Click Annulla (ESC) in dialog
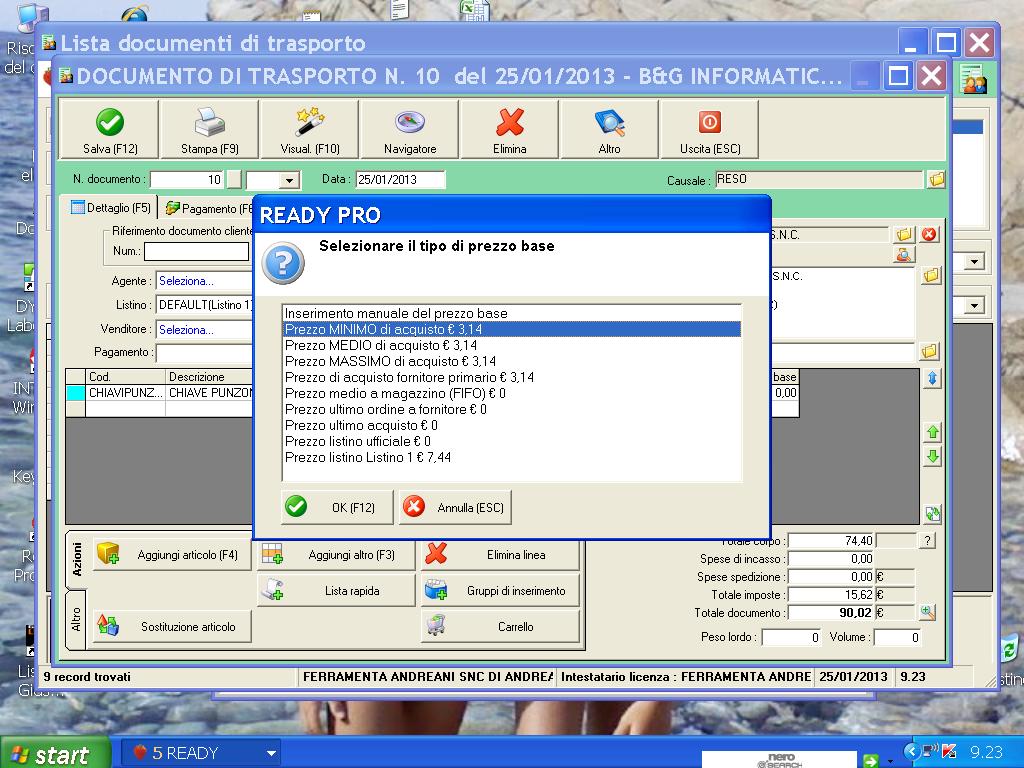 [x=455, y=507]
